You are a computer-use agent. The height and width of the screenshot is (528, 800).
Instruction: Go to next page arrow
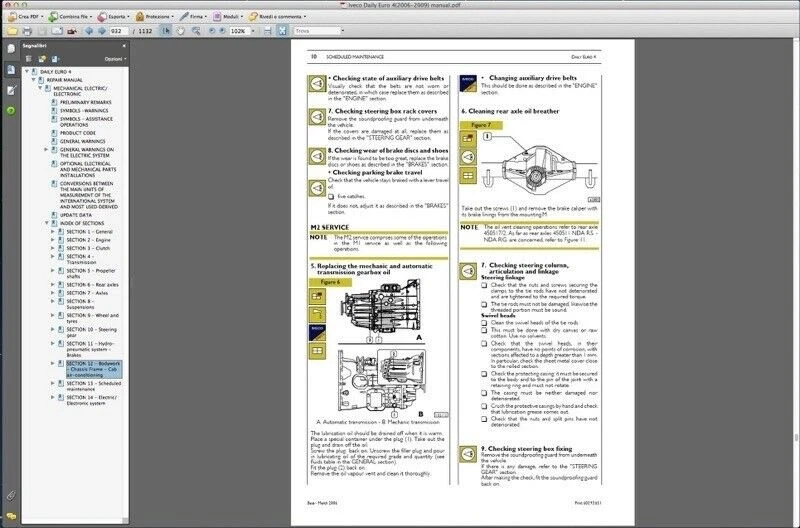102,31
